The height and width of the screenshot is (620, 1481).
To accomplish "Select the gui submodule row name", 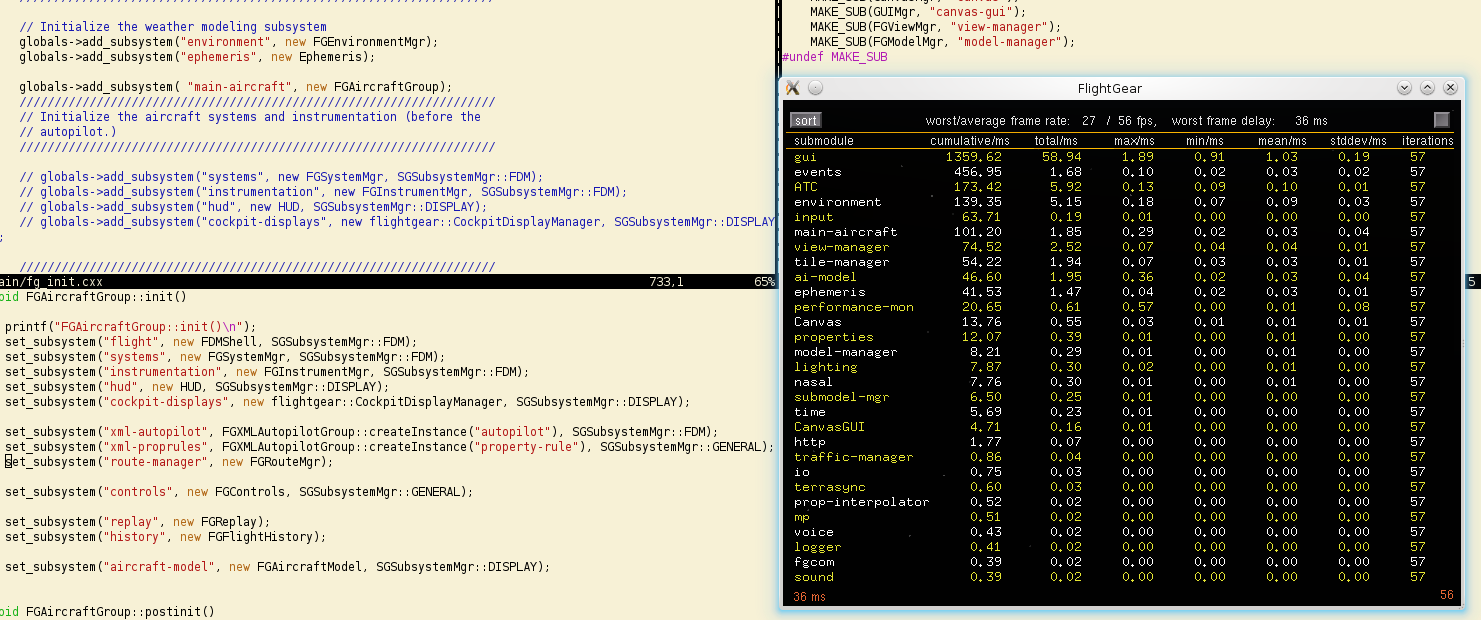I will 805,157.
